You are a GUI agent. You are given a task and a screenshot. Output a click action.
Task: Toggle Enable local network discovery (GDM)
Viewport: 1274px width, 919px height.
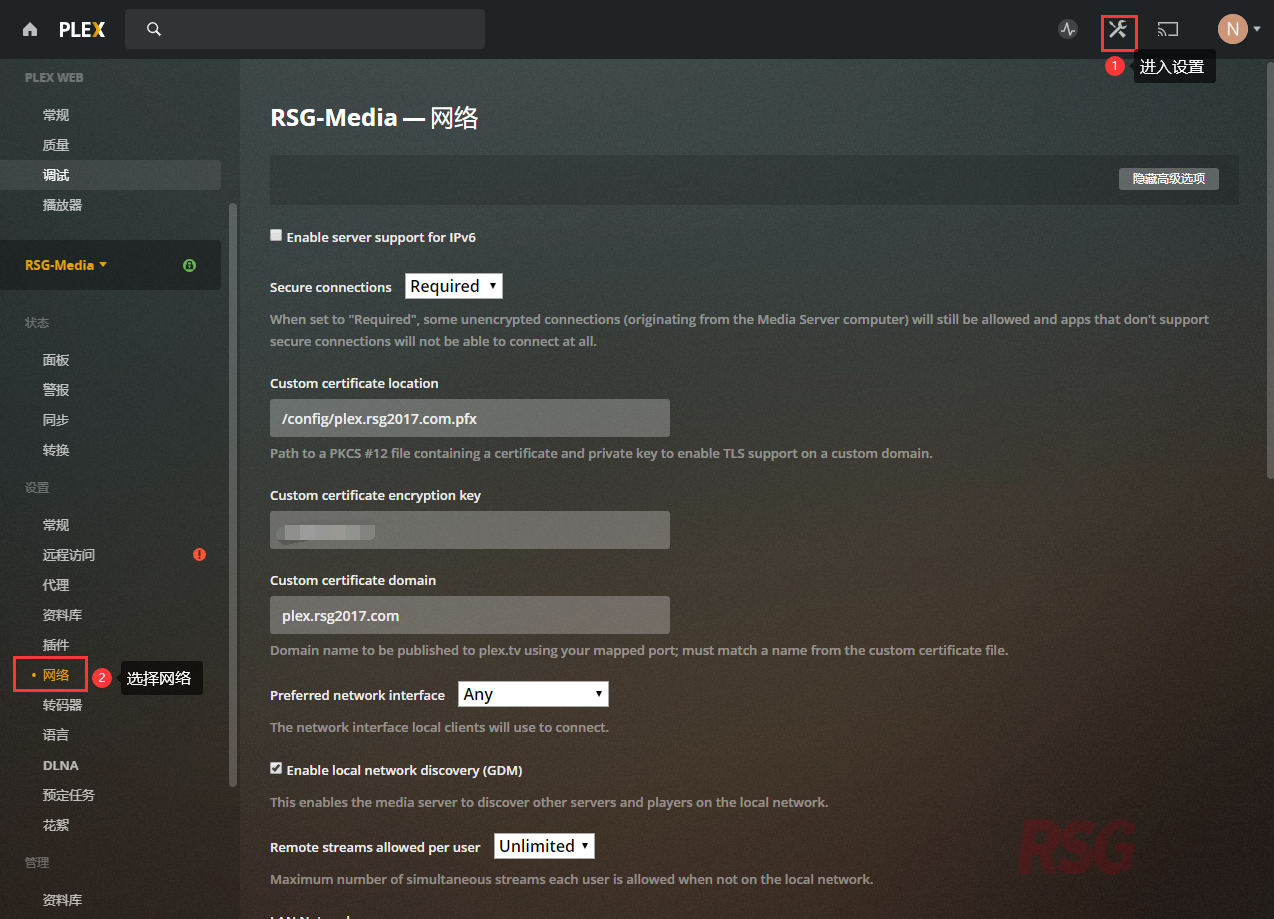[276, 769]
